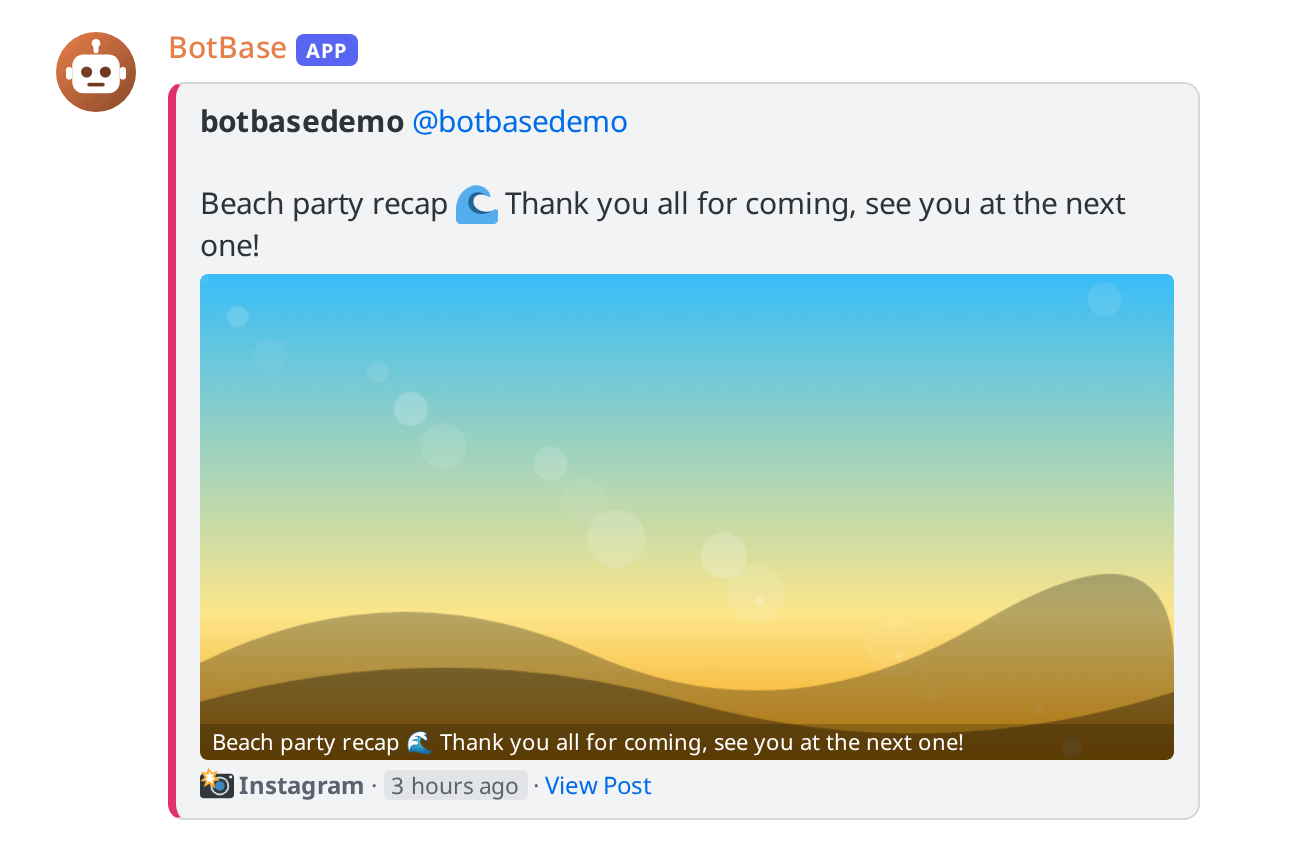Image resolution: width=1300 pixels, height=860 pixels.
Task: Open the View Post link
Action: pos(598,786)
